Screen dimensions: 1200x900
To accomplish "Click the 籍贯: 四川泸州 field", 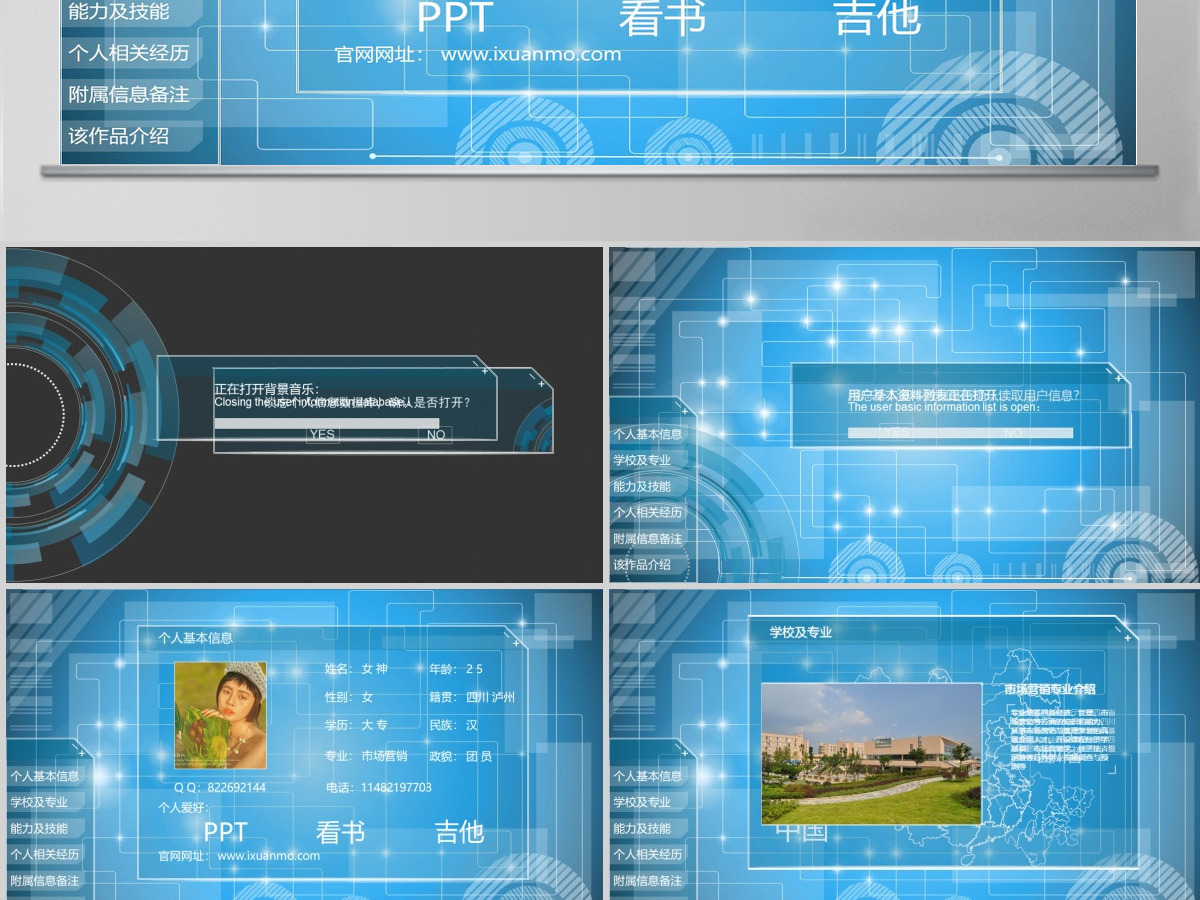I will click(472, 697).
